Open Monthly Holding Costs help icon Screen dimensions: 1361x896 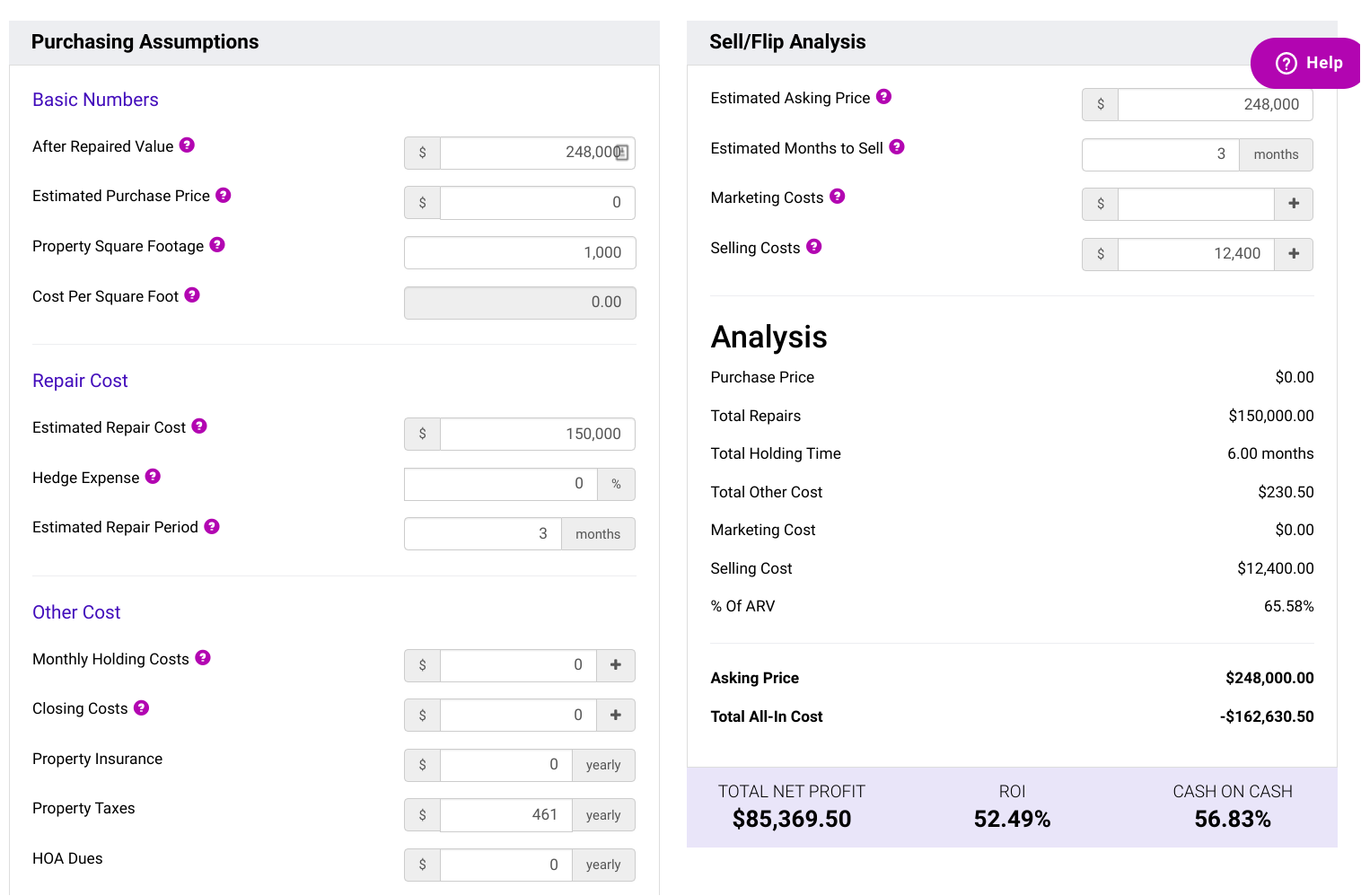point(203,657)
